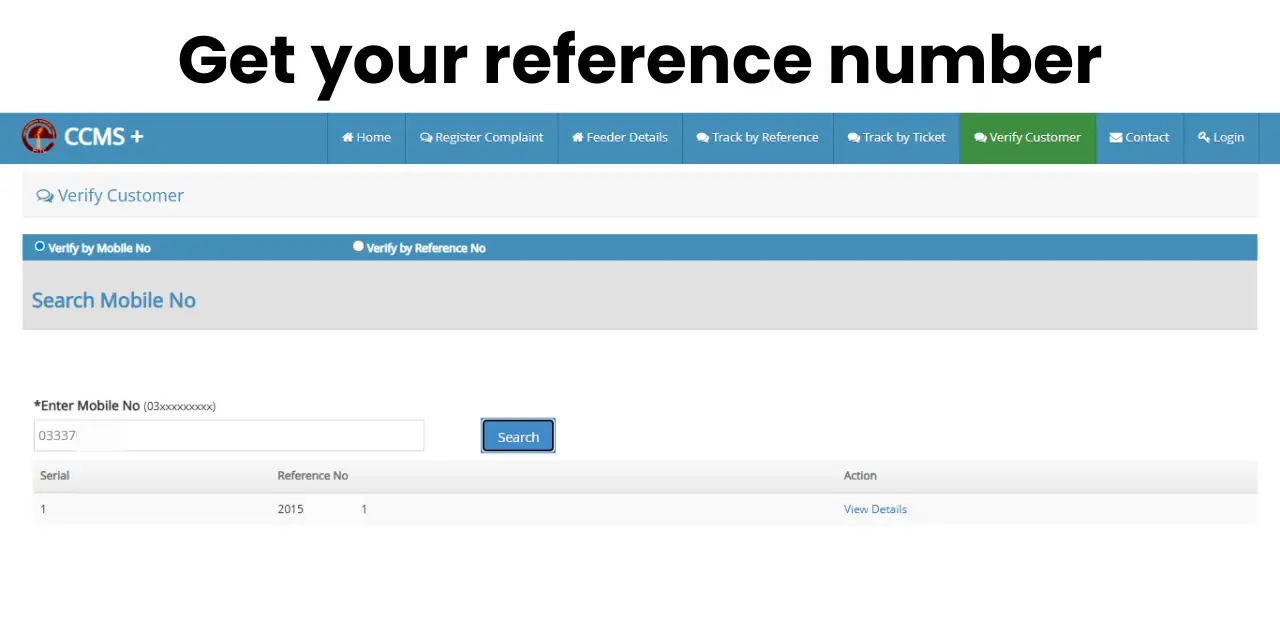Open the Contact page
1280x630 pixels.
[x=1140, y=137]
